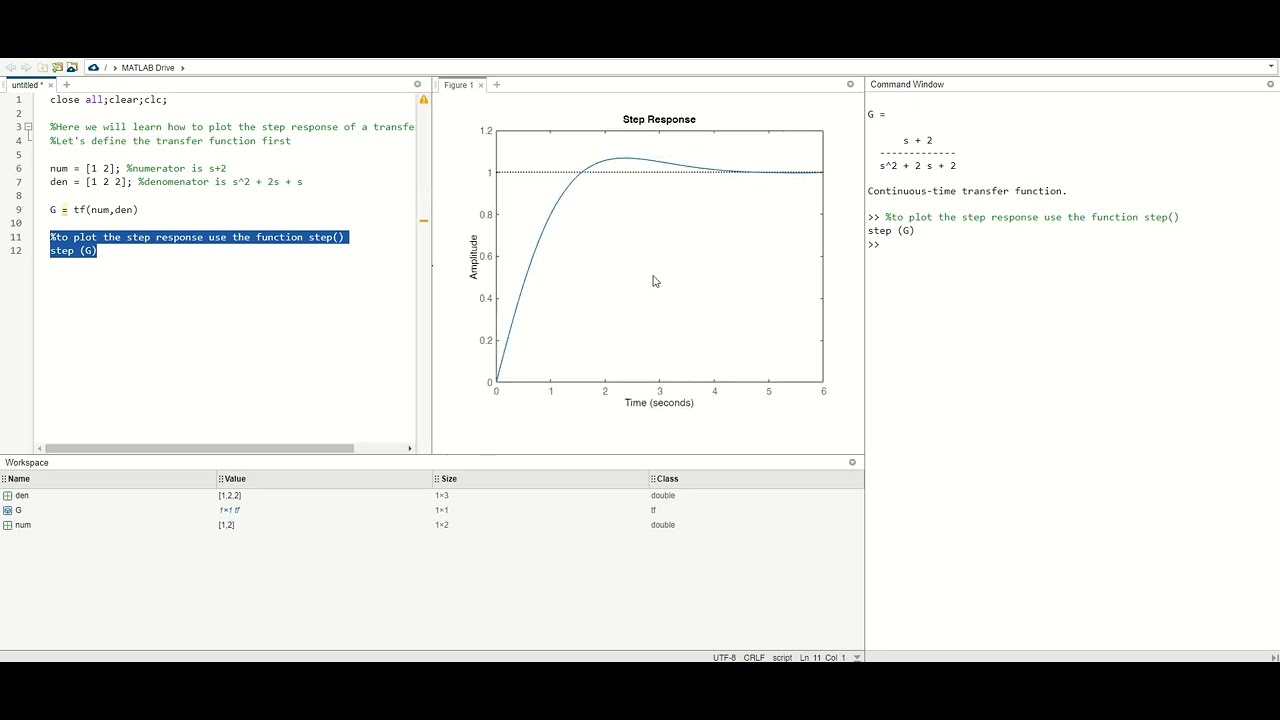
Task: Click the Browse for folder icon
Action: 57,67
